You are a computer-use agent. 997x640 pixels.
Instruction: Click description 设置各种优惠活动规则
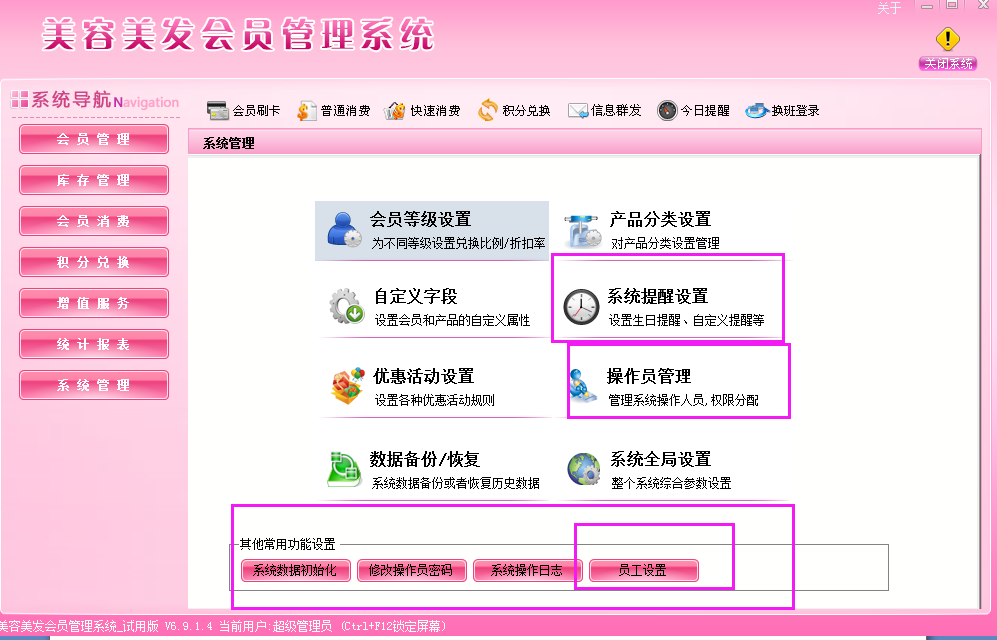(434, 400)
